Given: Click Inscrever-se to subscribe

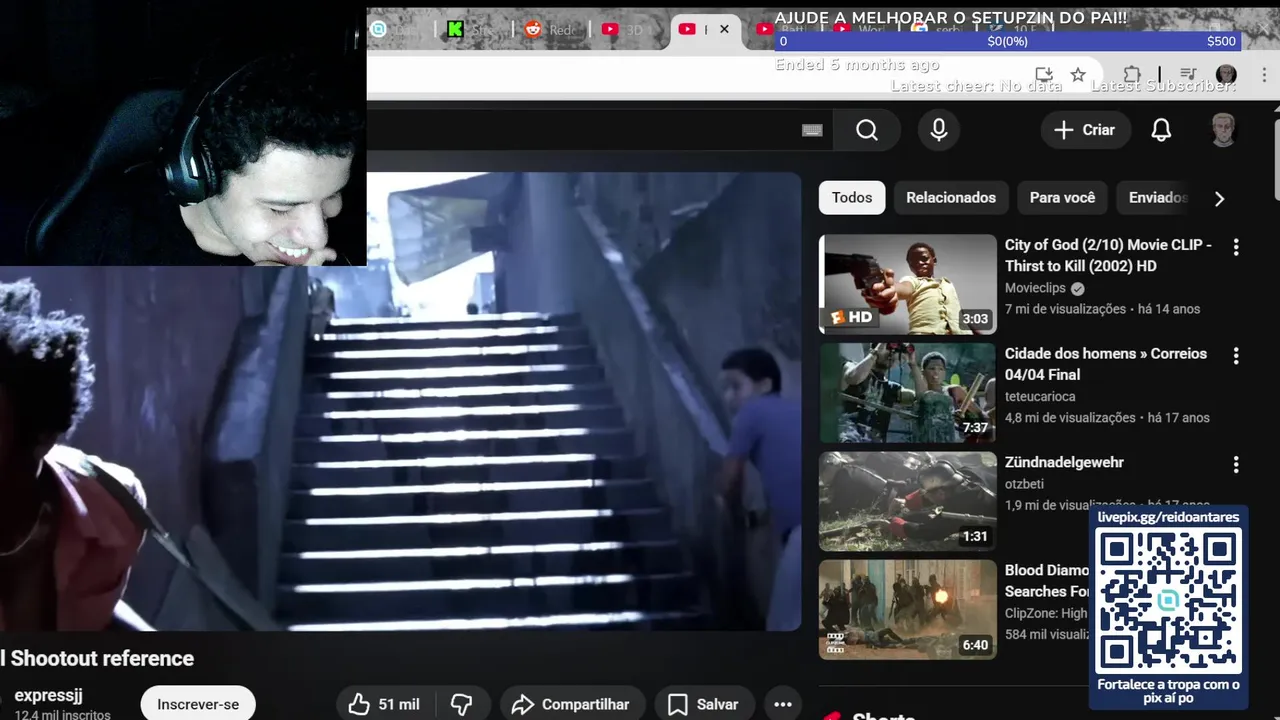Looking at the screenshot, I should click(x=198, y=704).
